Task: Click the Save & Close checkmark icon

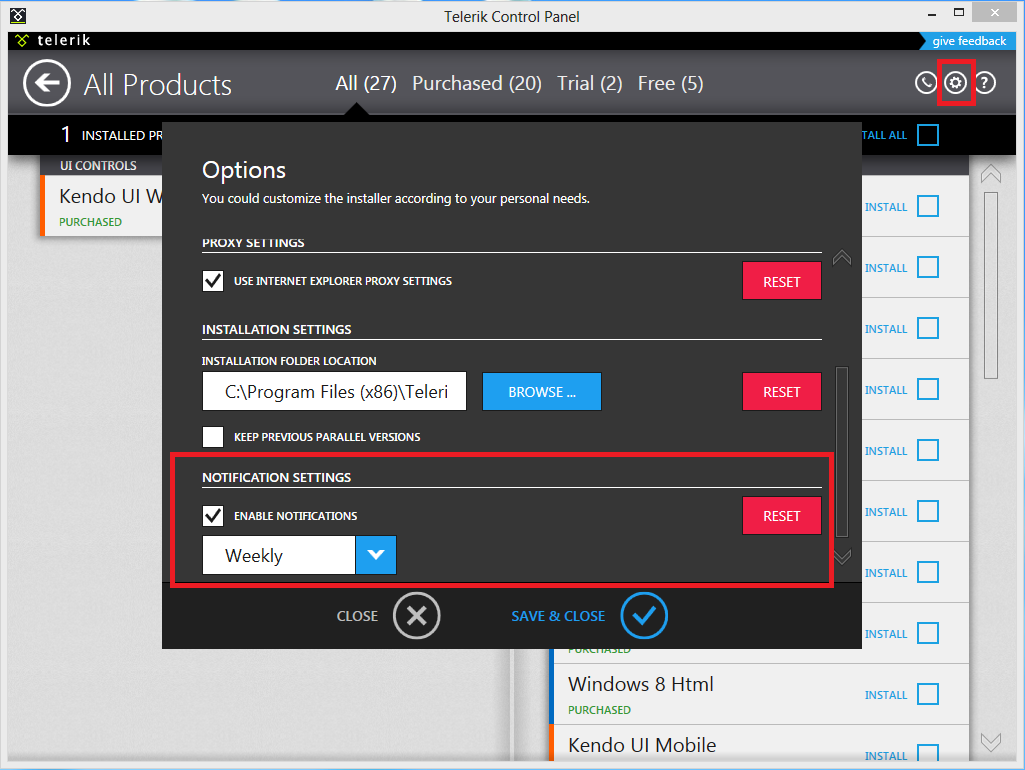Action: [x=644, y=616]
